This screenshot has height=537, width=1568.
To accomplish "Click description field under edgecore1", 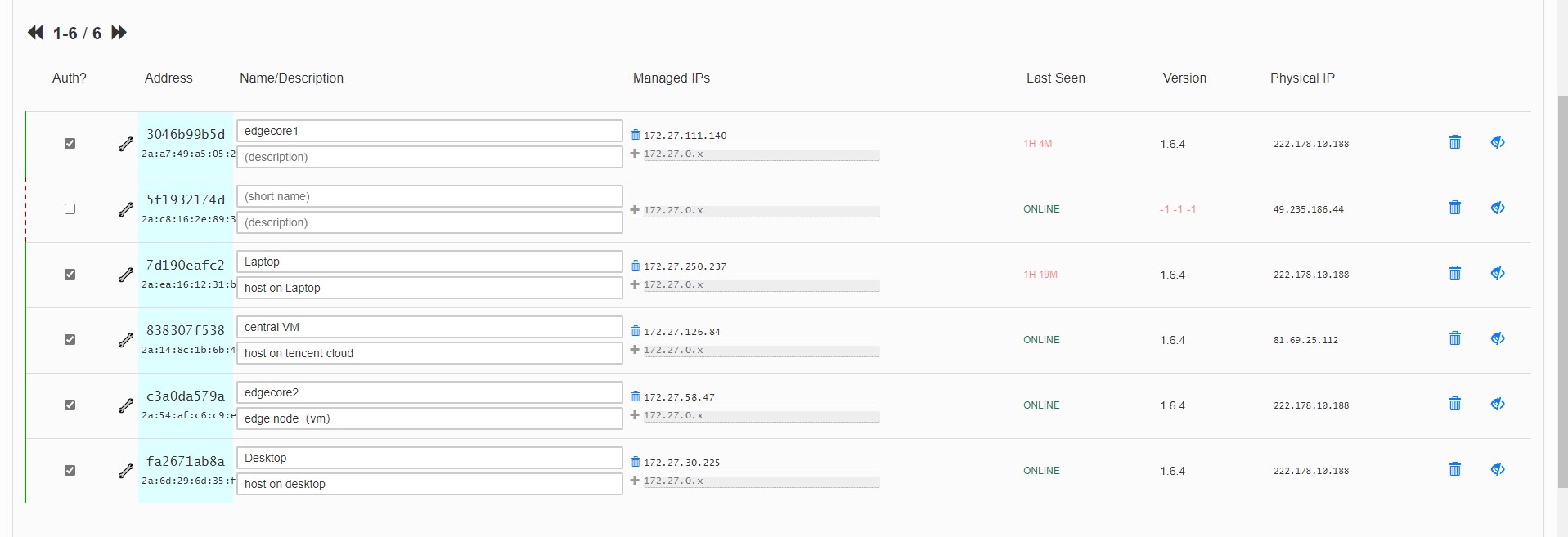I will click(429, 157).
